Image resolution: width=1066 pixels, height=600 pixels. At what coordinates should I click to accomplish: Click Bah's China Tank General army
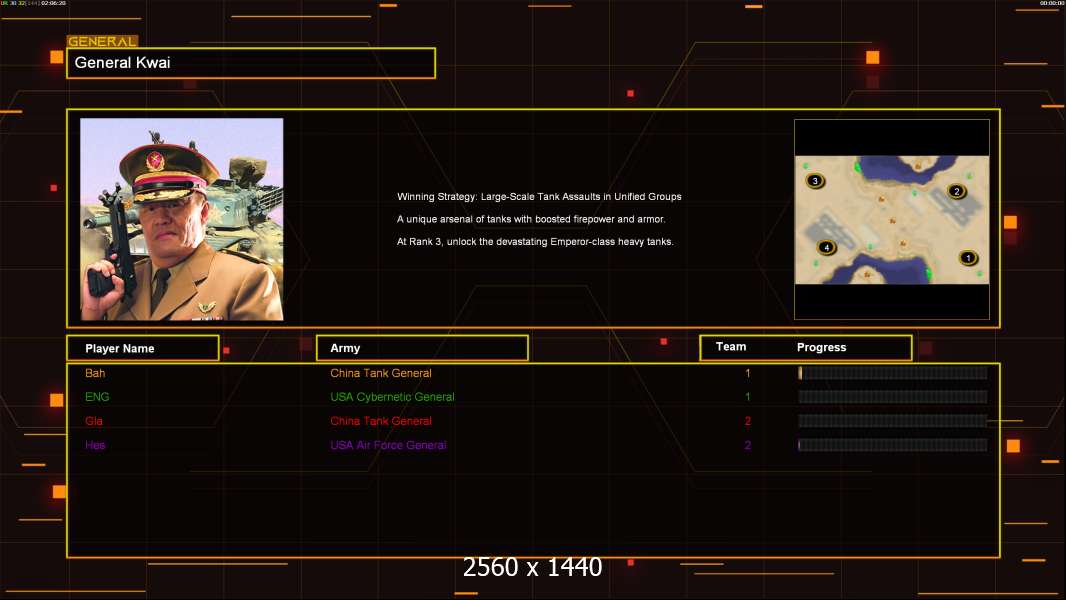coord(381,373)
